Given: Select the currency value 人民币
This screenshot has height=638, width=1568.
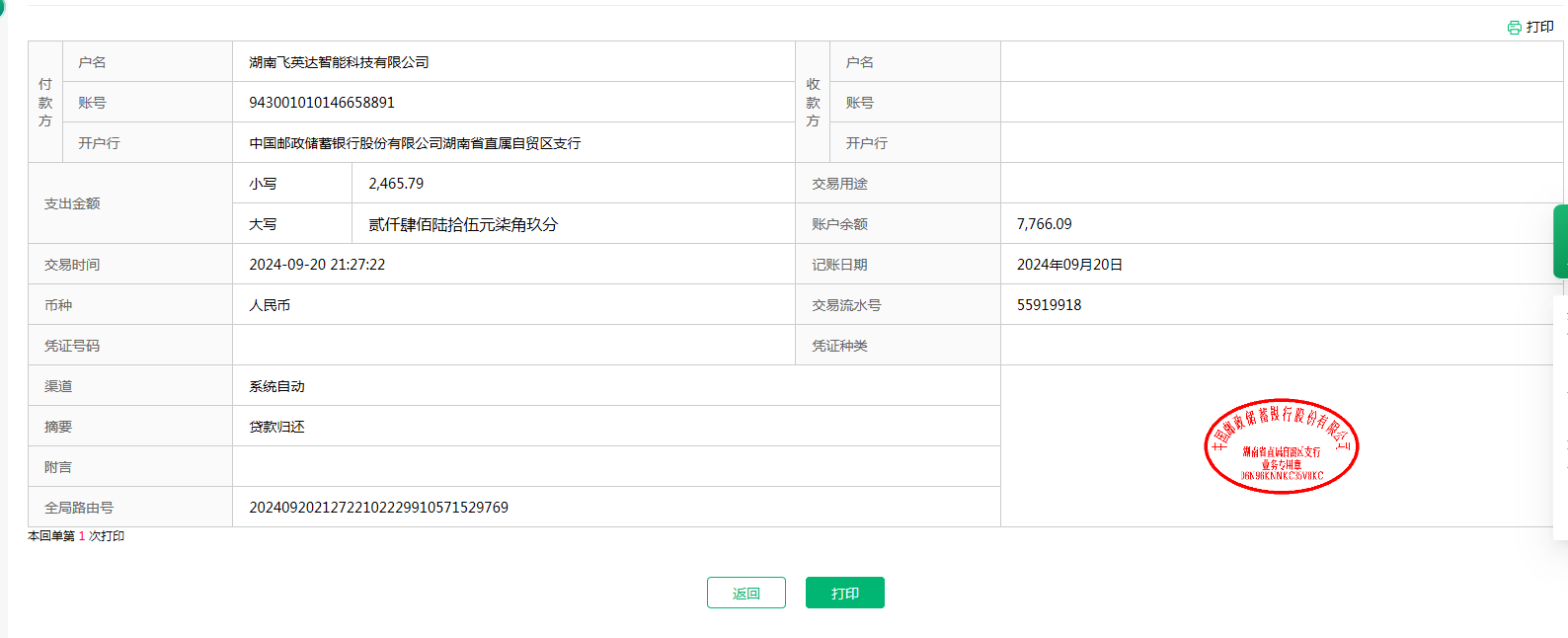Looking at the screenshot, I should (x=270, y=305).
